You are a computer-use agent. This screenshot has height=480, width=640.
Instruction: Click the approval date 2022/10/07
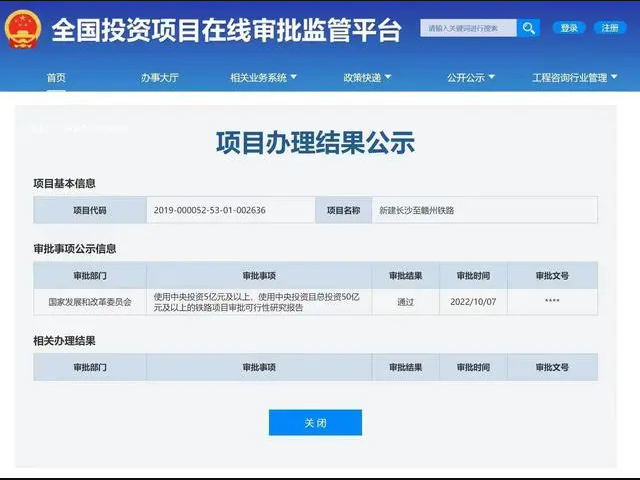click(x=473, y=301)
